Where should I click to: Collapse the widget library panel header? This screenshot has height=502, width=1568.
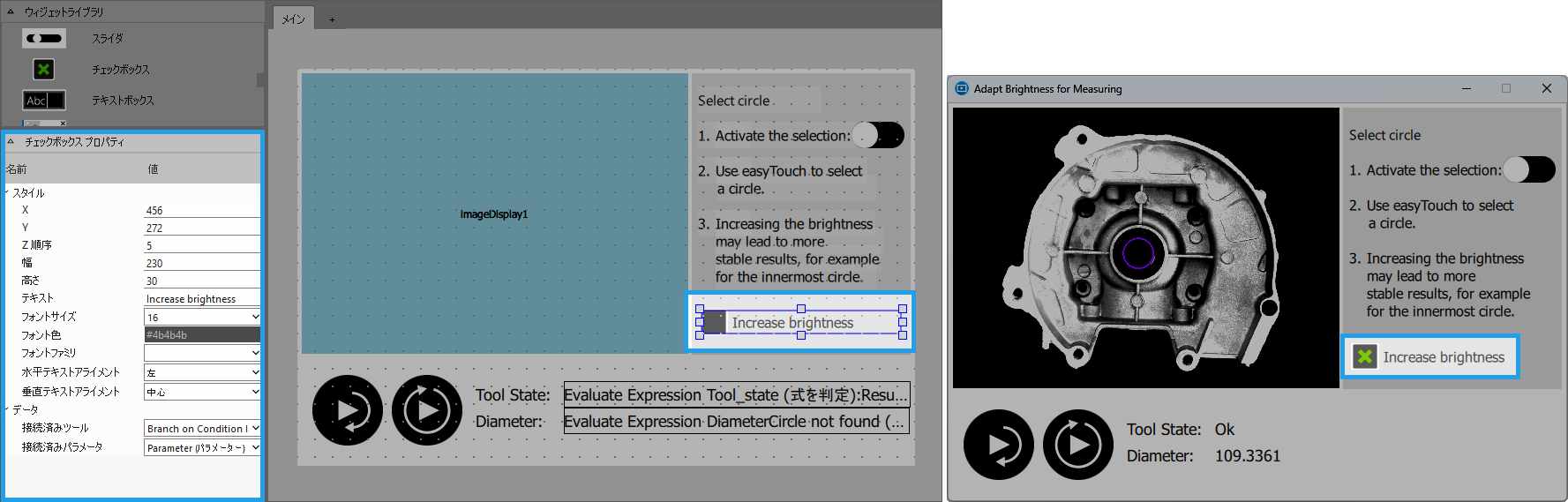click(11, 11)
